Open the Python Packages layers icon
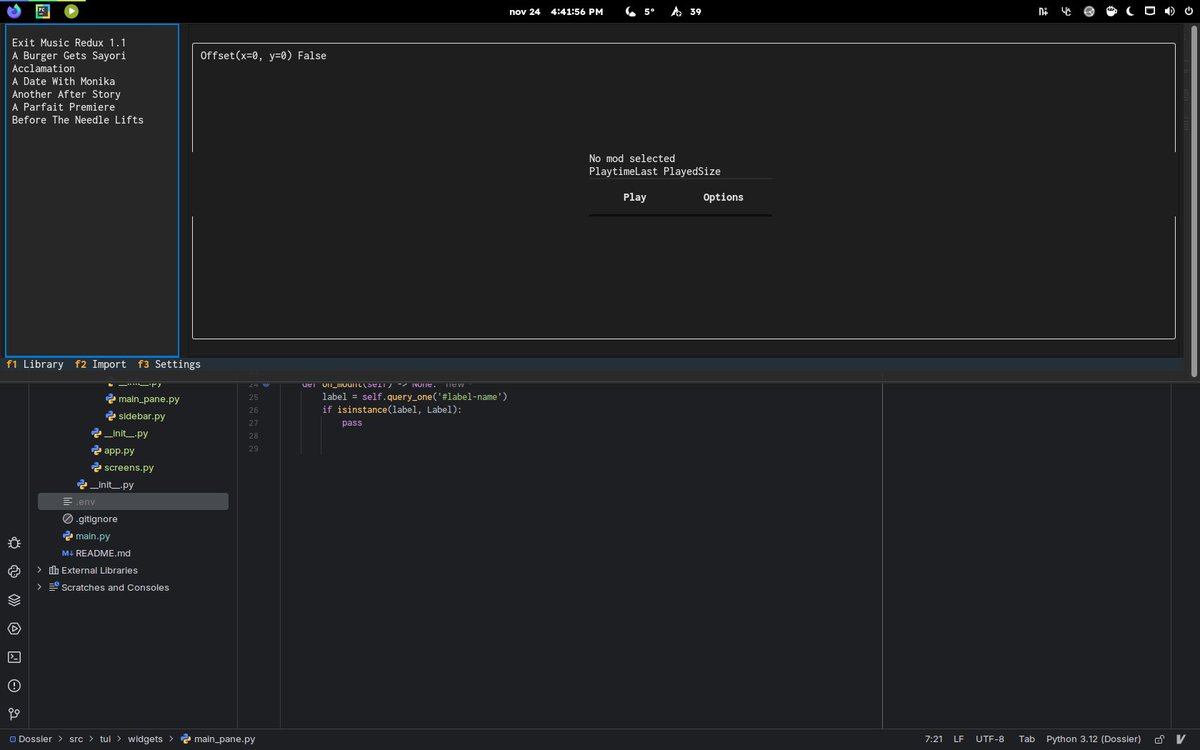Image resolution: width=1200 pixels, height=750 pixels. (x=14, y=600)
